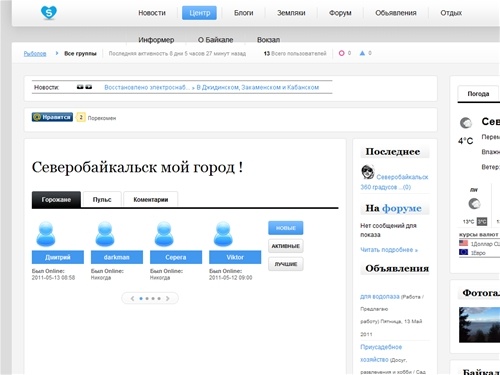The width and height of the screenshot is (500, 375).
Task: Click the pink circle counter icon
Action: 341,53
